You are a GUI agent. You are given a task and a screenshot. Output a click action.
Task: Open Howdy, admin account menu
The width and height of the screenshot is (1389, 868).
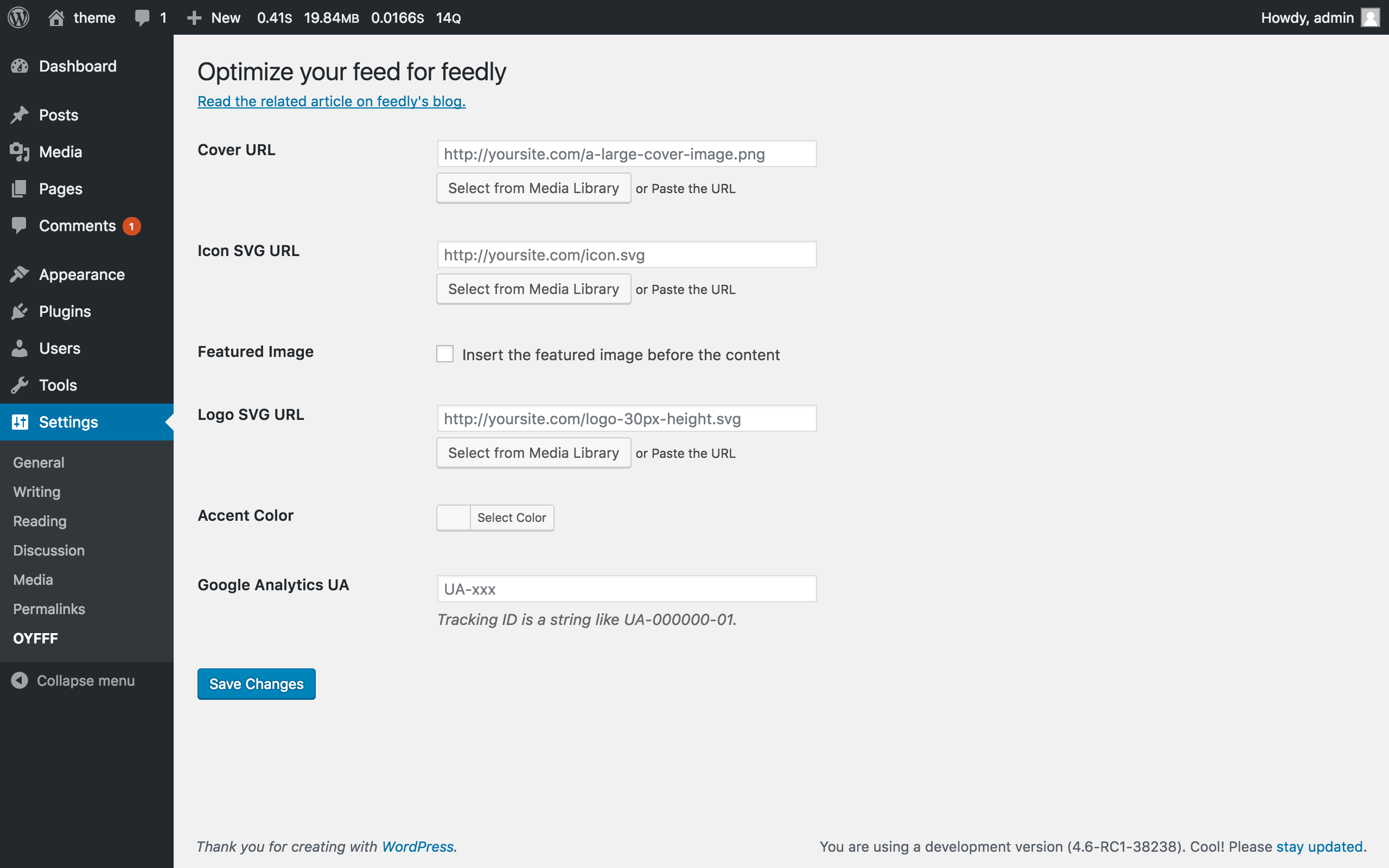tap(1307, 17)
